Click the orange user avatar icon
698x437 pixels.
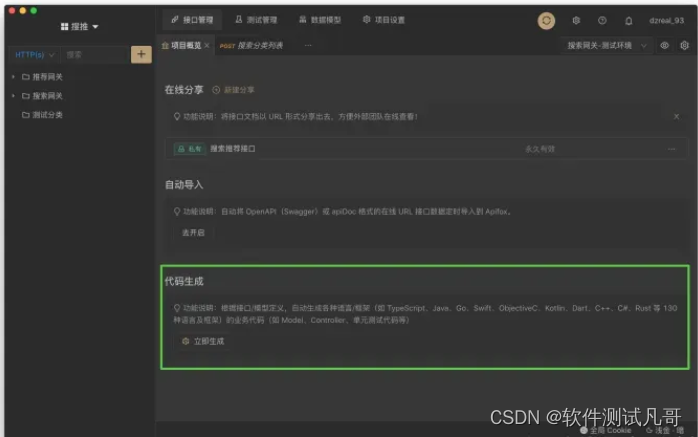click(x=546, y=20)
